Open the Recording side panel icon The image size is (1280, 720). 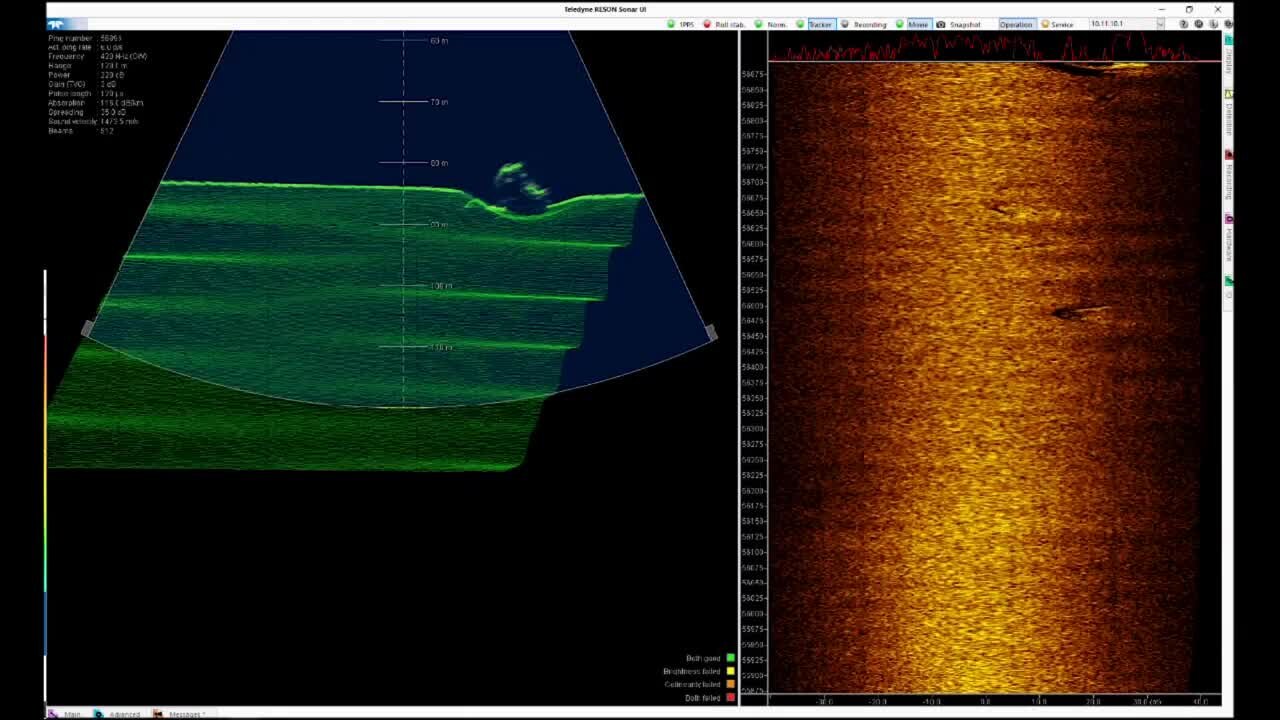click(1228, 155)
